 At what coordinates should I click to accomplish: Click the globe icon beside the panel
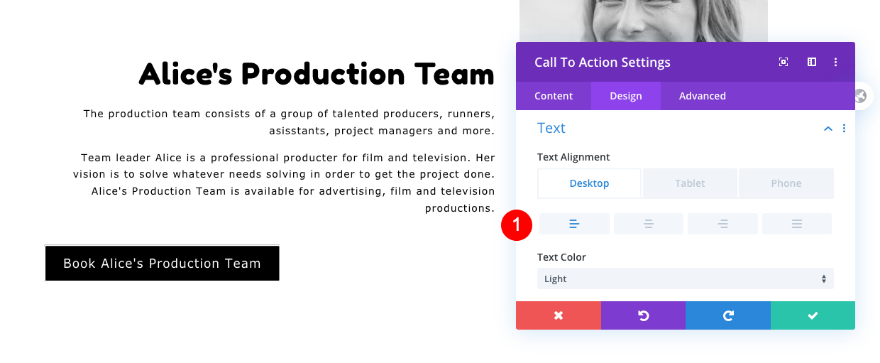[860, 96]
